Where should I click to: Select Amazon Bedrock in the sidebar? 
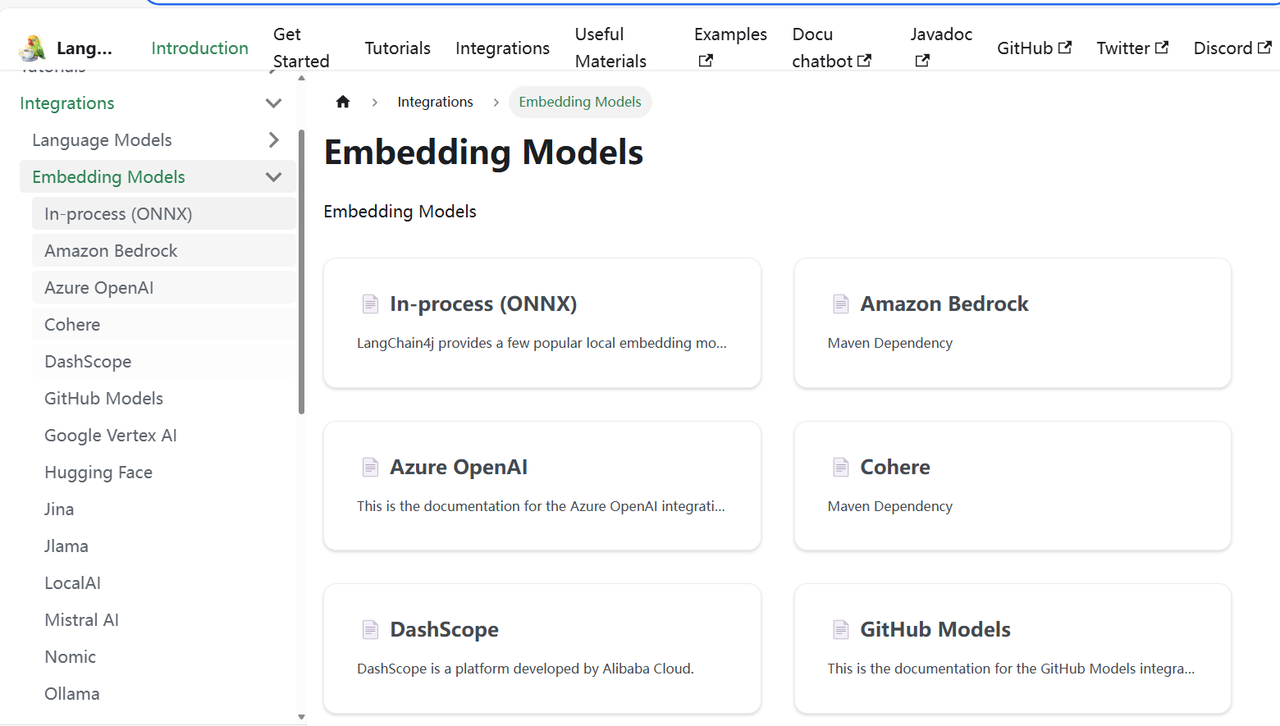click(x=163, y=251)
